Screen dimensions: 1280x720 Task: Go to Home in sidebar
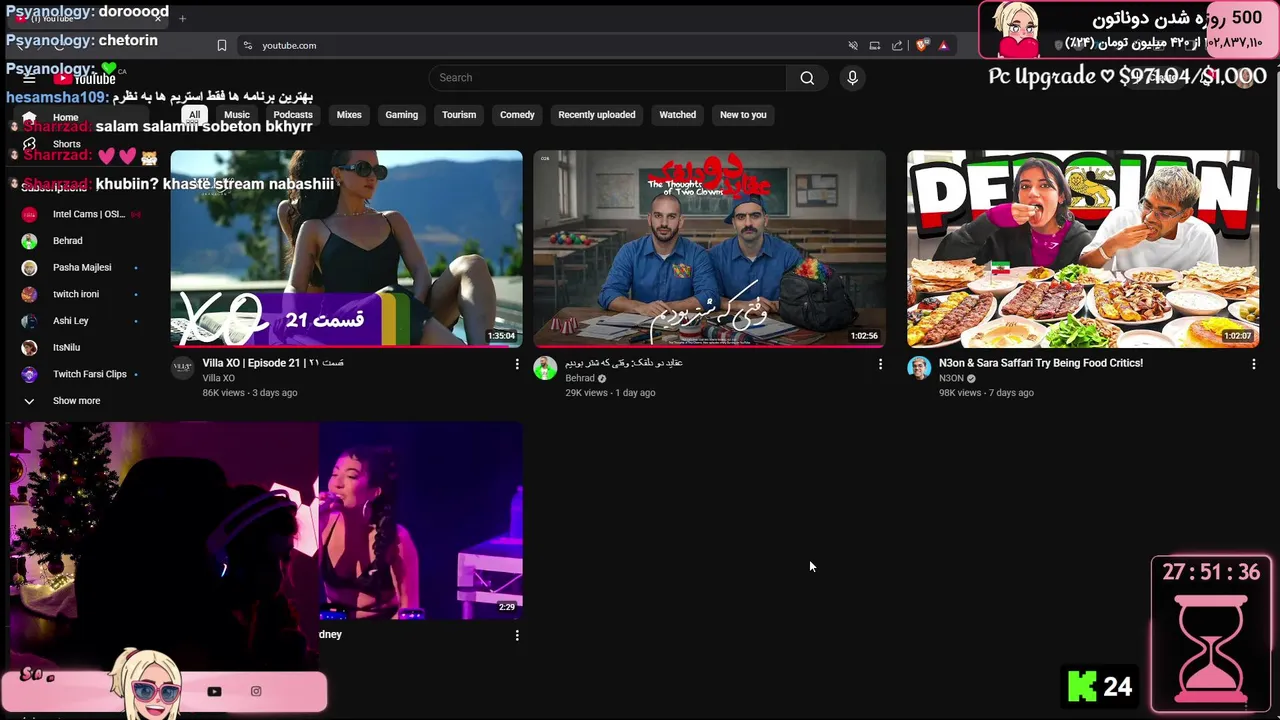click(x=65, y=117)
